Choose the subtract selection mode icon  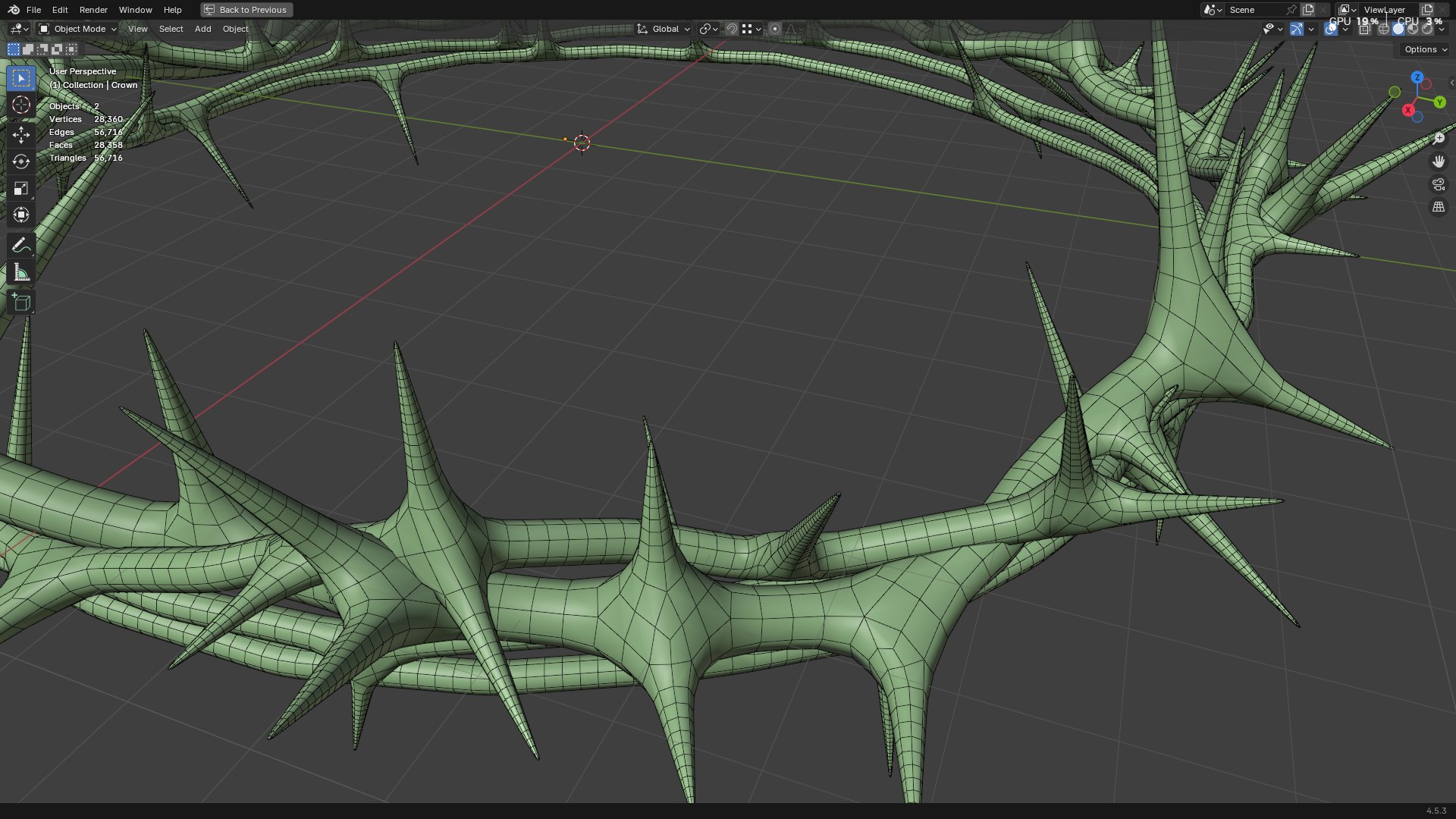[x=42, y=49]
